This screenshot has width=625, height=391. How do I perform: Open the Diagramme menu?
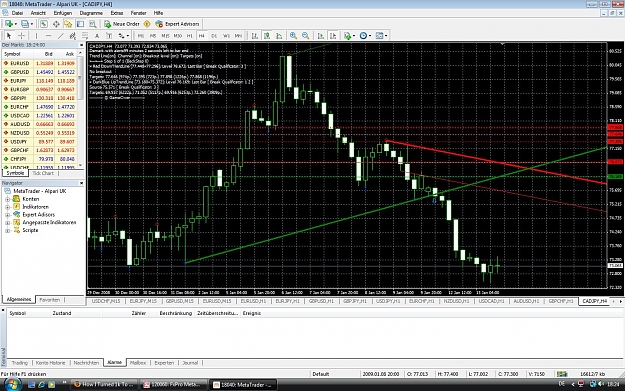[91, 13]
